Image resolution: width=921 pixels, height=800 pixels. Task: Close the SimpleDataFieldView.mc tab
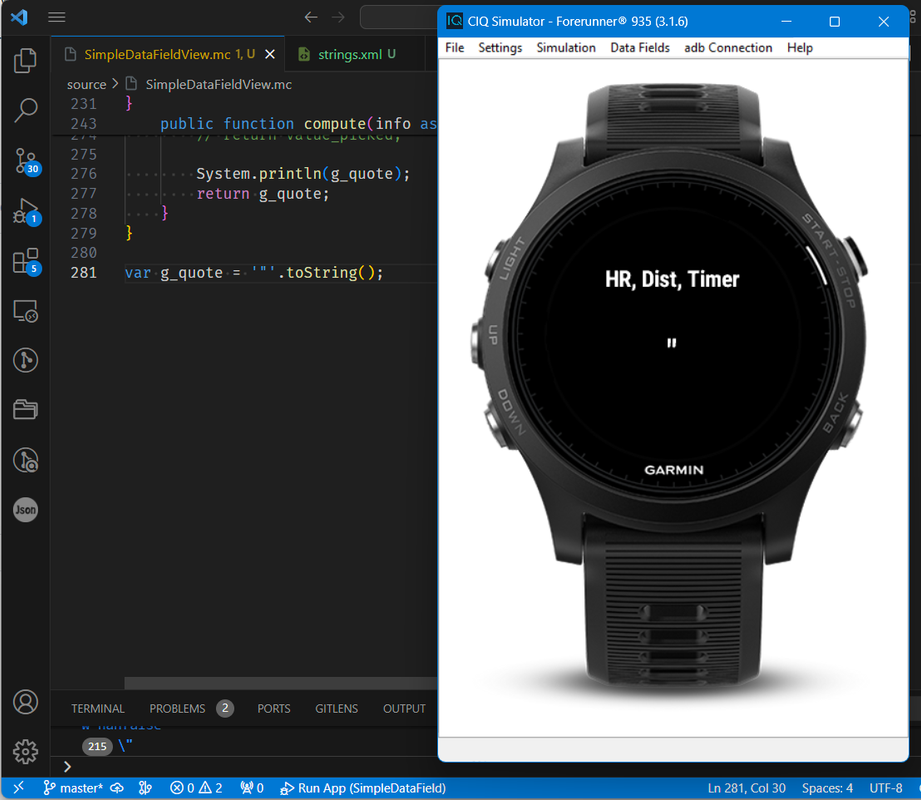(x=270, y=55)
